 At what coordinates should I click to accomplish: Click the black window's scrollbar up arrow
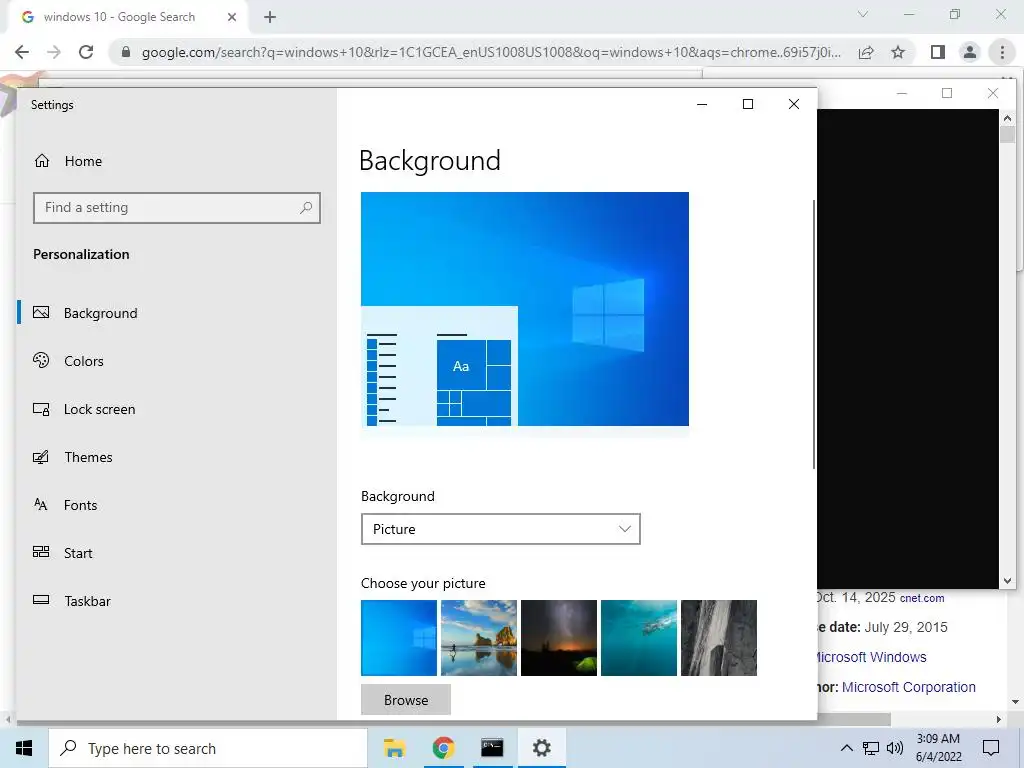click(1007, 118)
